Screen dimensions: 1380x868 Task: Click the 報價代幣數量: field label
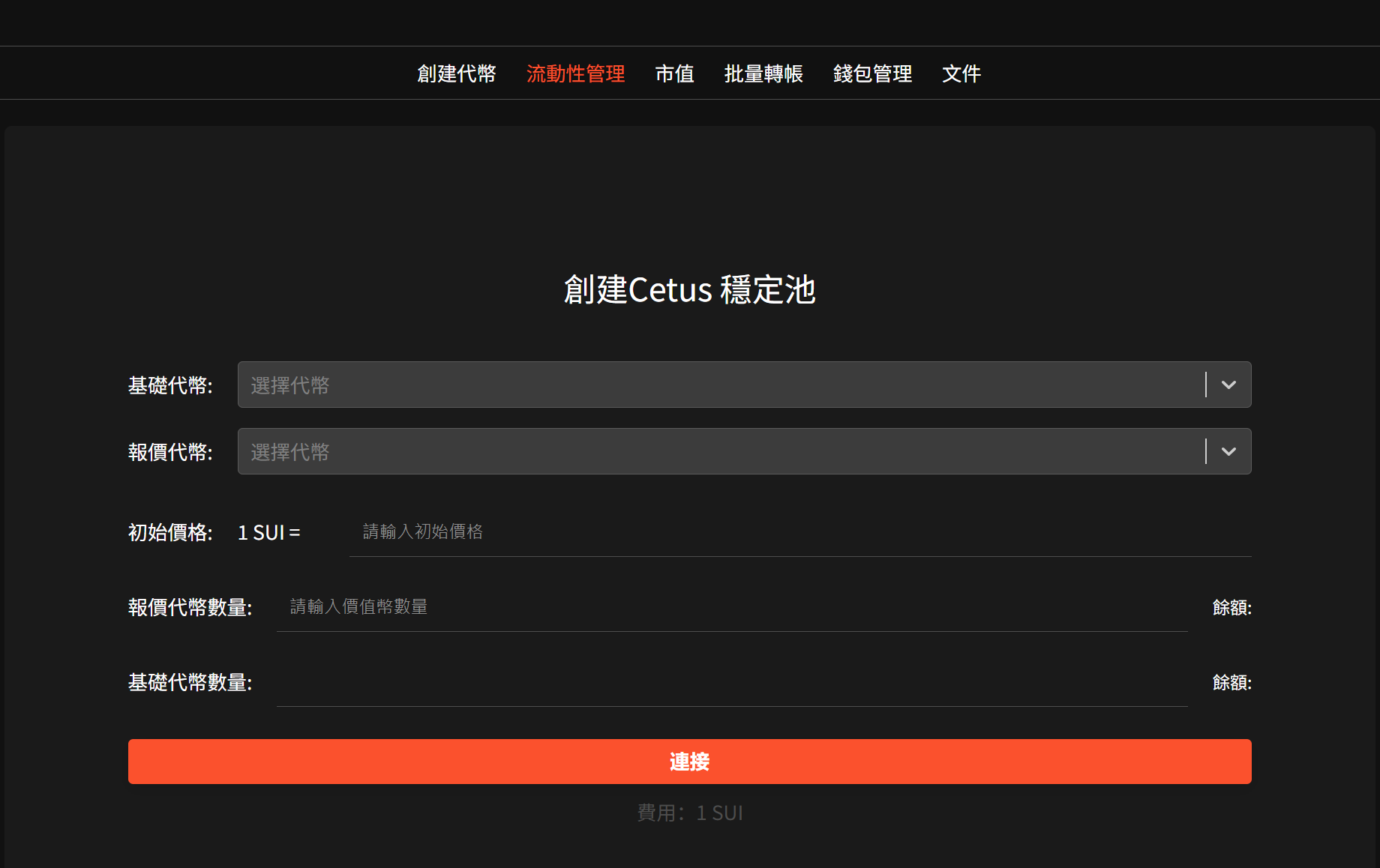point(190,607)
